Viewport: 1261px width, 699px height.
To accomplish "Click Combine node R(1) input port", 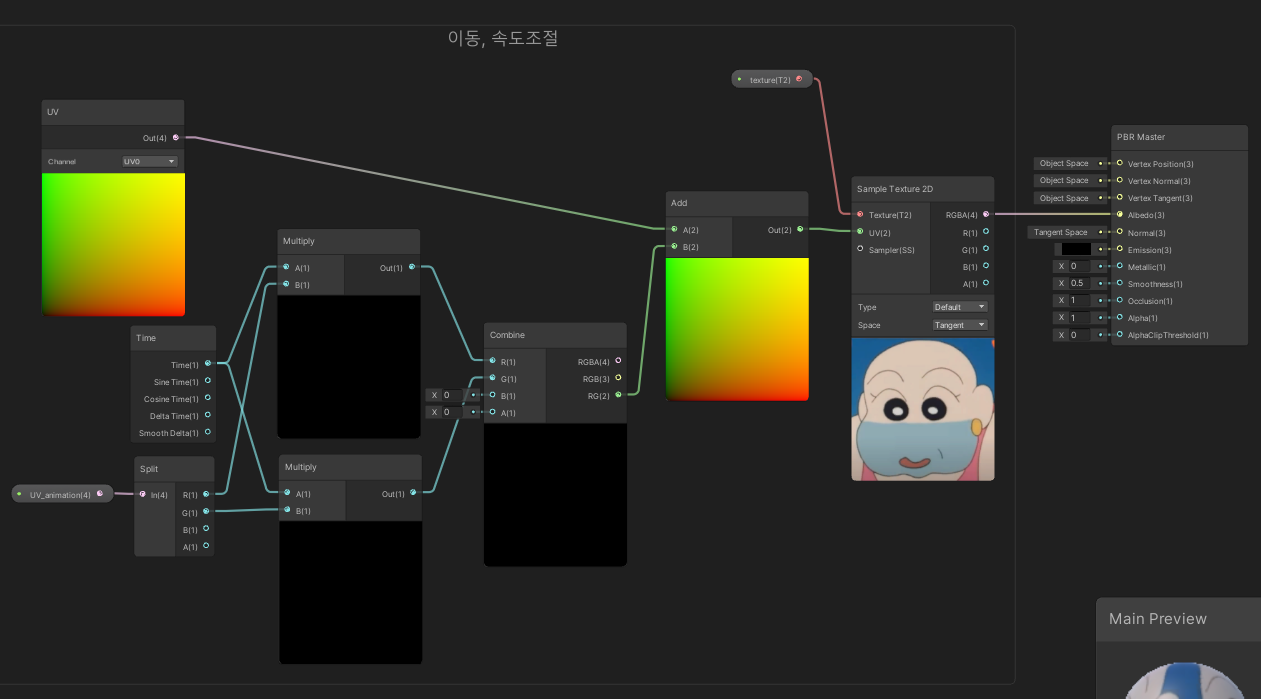I will pyautogui.click(x=493, y=361).
